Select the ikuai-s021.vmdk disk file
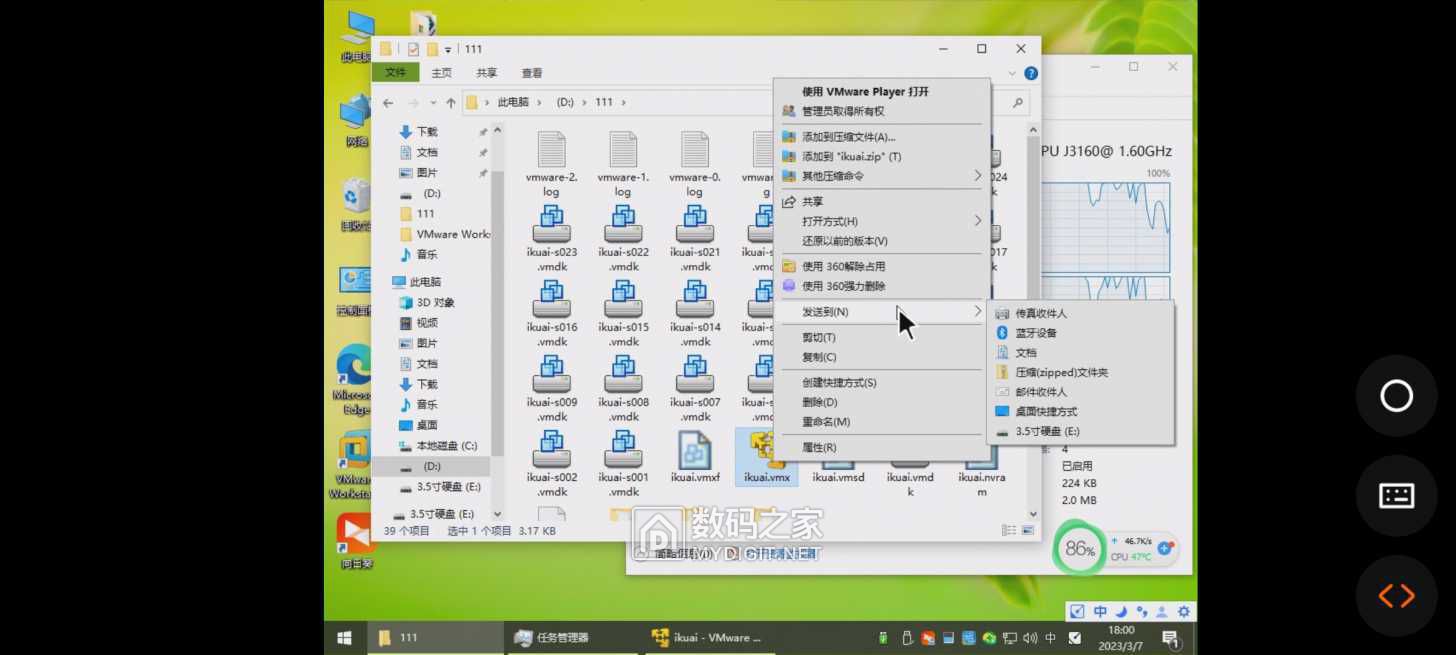Viewport: 1456px width, 655px height. (x=695, y=238)
